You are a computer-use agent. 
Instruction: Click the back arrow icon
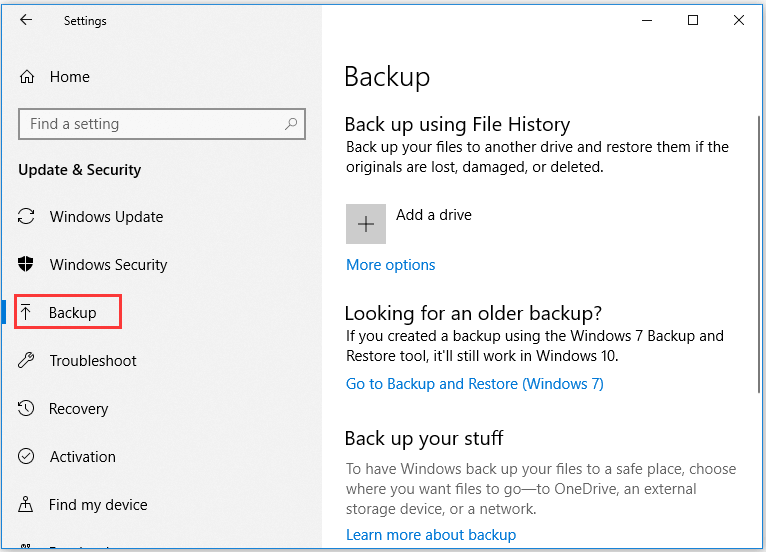(x=26, y=20)
